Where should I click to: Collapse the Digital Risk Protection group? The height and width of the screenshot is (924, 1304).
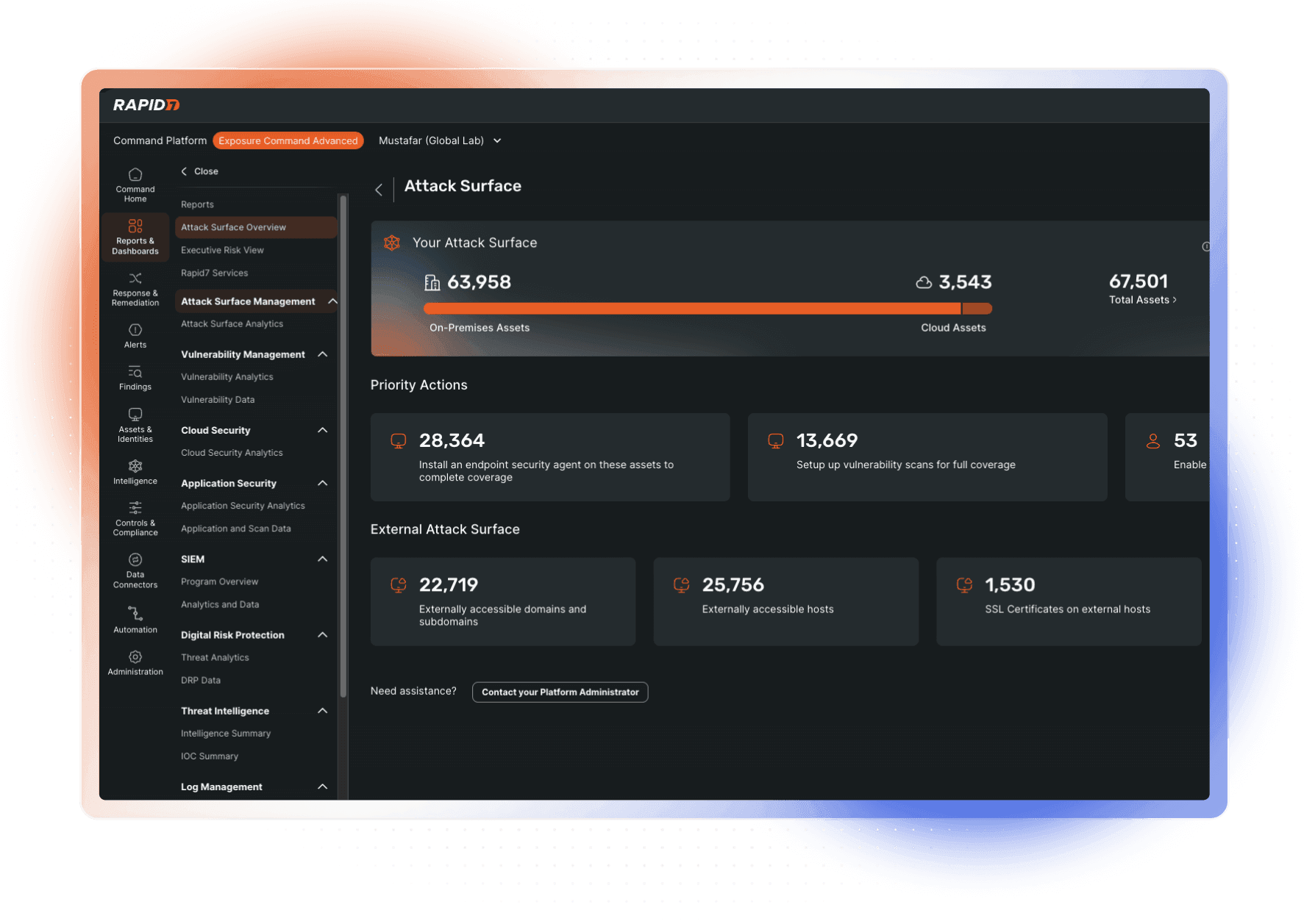click(x=322, y=634)
